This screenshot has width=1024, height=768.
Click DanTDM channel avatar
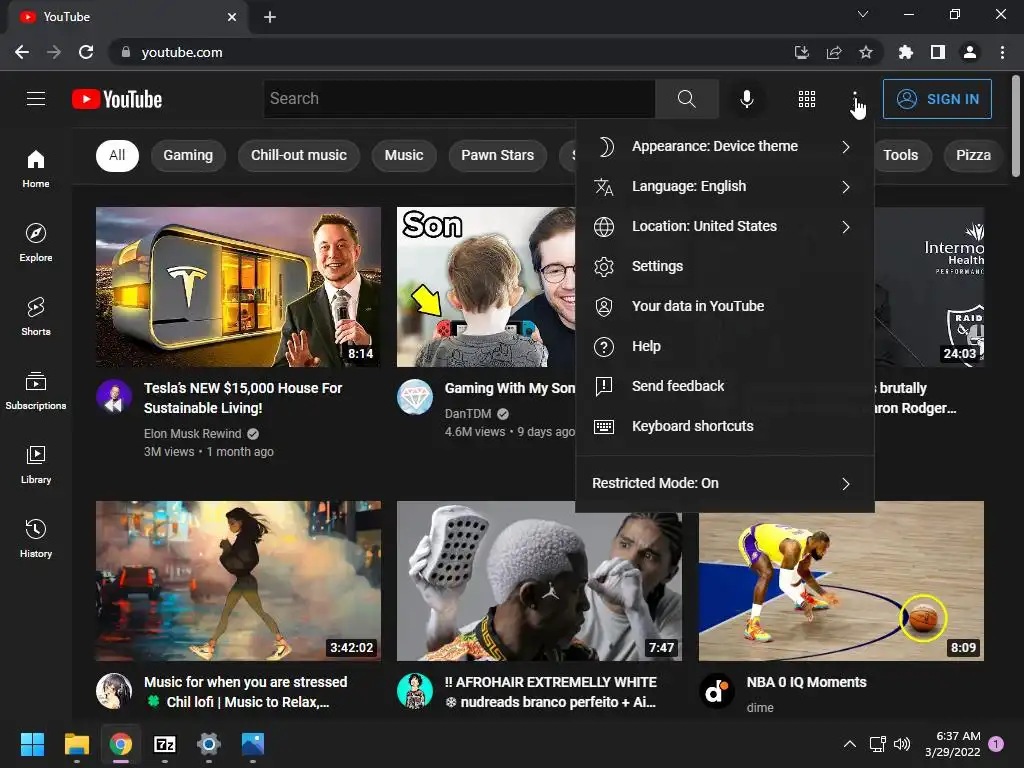click(415, 397)
